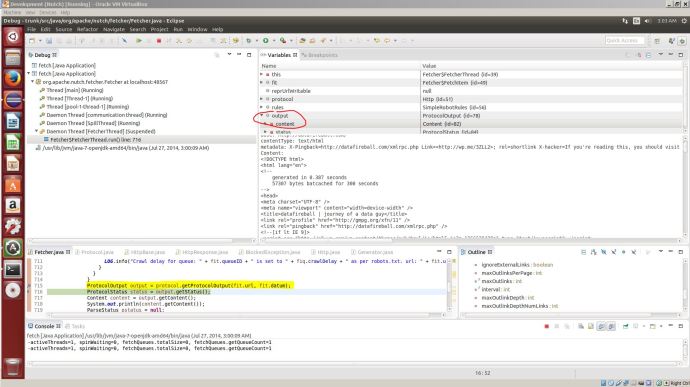The image size is (690, 387).
Task: Expand the 'protocol' variable node
Action: [262, 99]
